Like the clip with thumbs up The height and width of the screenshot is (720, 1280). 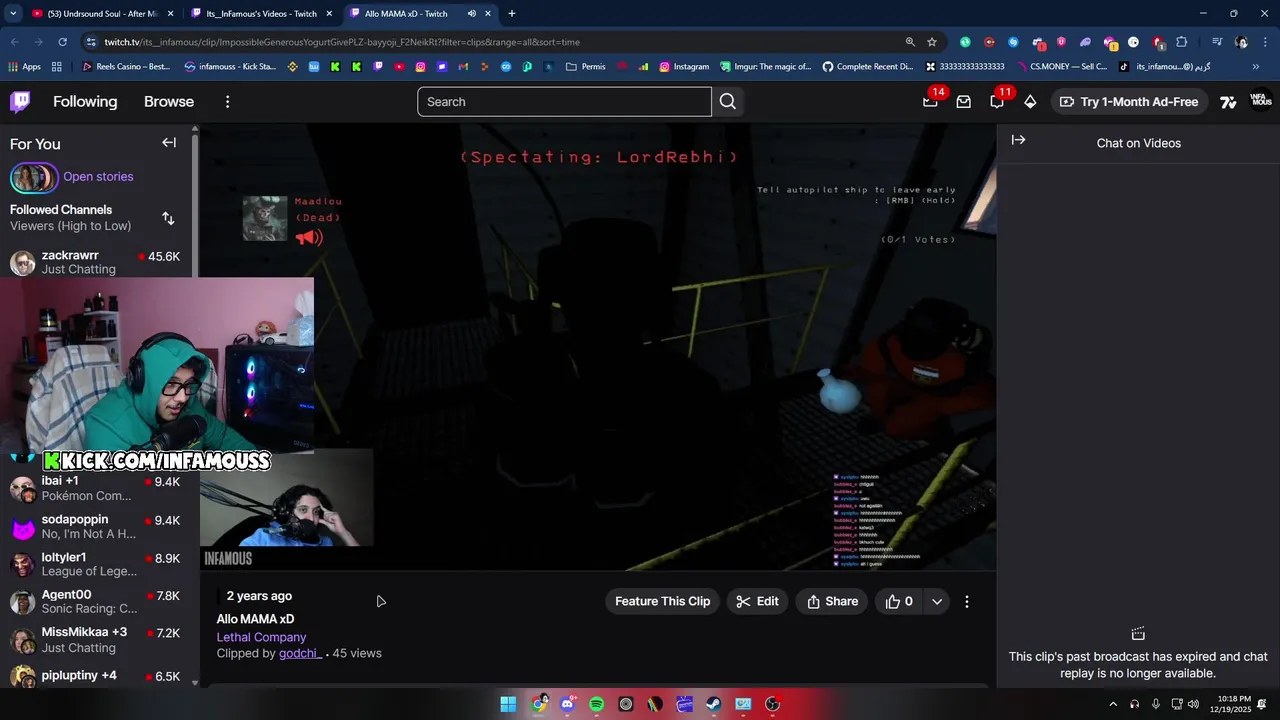click(x=898, y=601)
